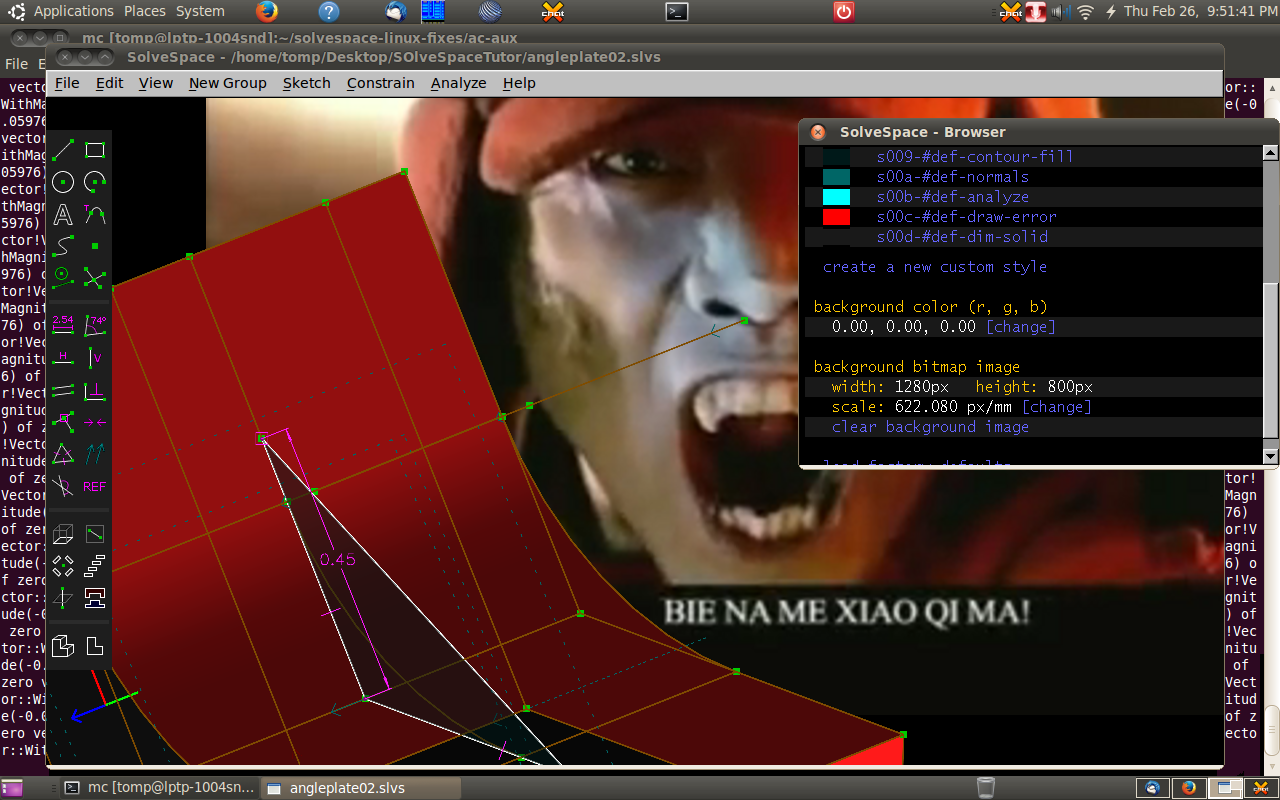Click 'clear background image' link
Viewport: 1280px width, 800px height.
930,427
